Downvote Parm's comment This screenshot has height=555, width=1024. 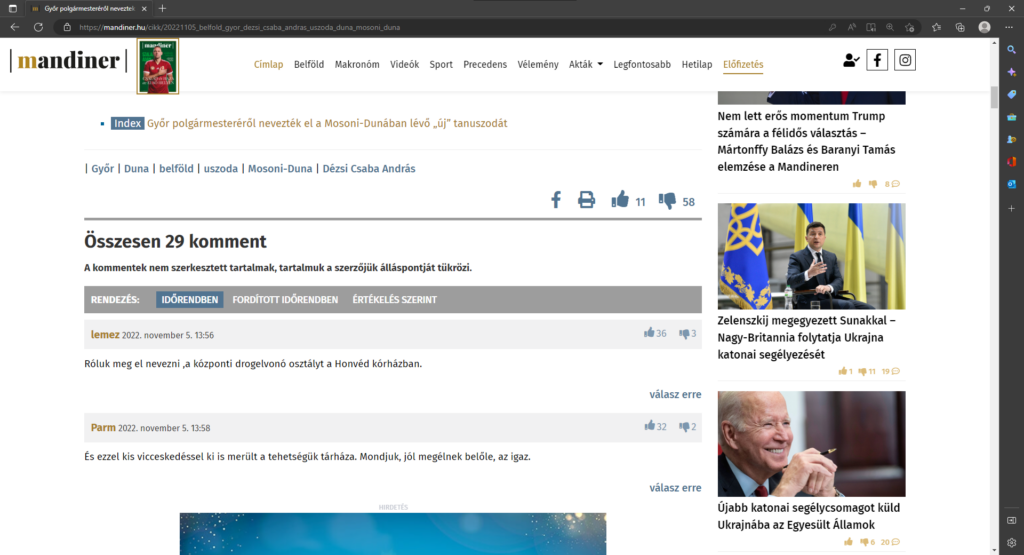coord(684,427)
